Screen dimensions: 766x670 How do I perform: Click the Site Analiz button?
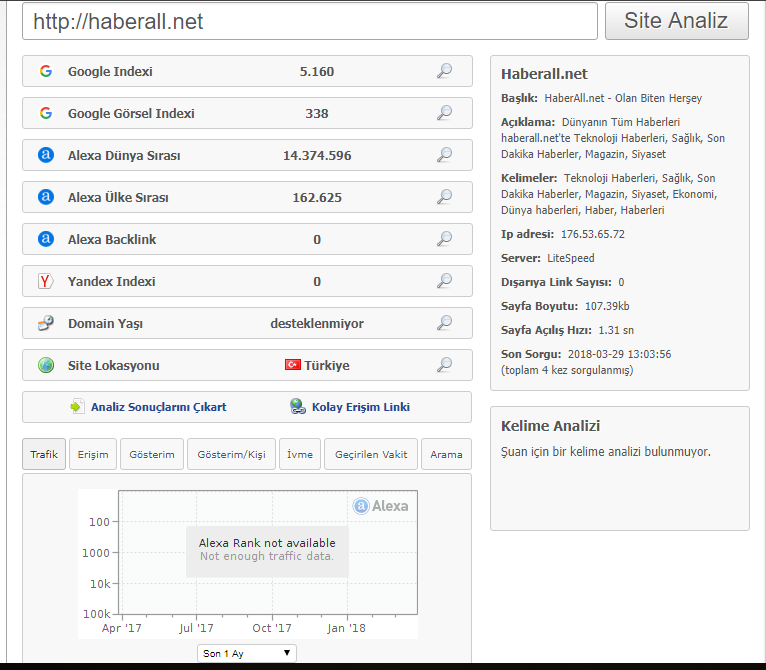click(677, 21)
